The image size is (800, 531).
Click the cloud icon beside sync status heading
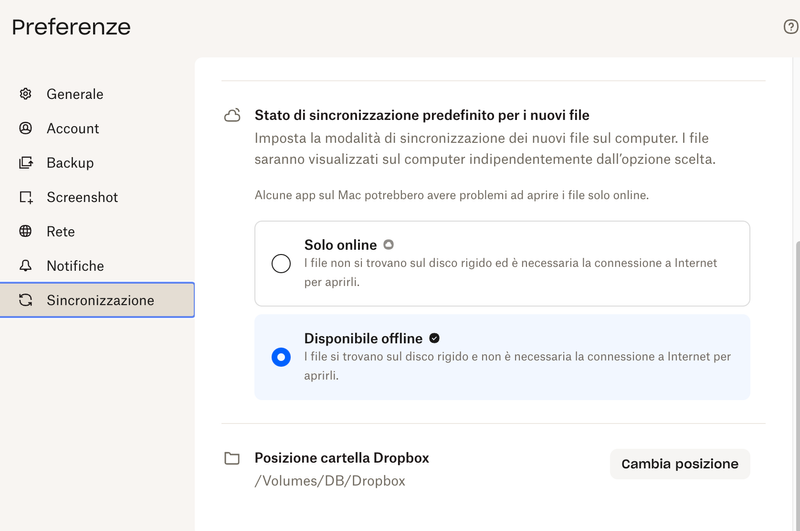(x=232, y=116)
